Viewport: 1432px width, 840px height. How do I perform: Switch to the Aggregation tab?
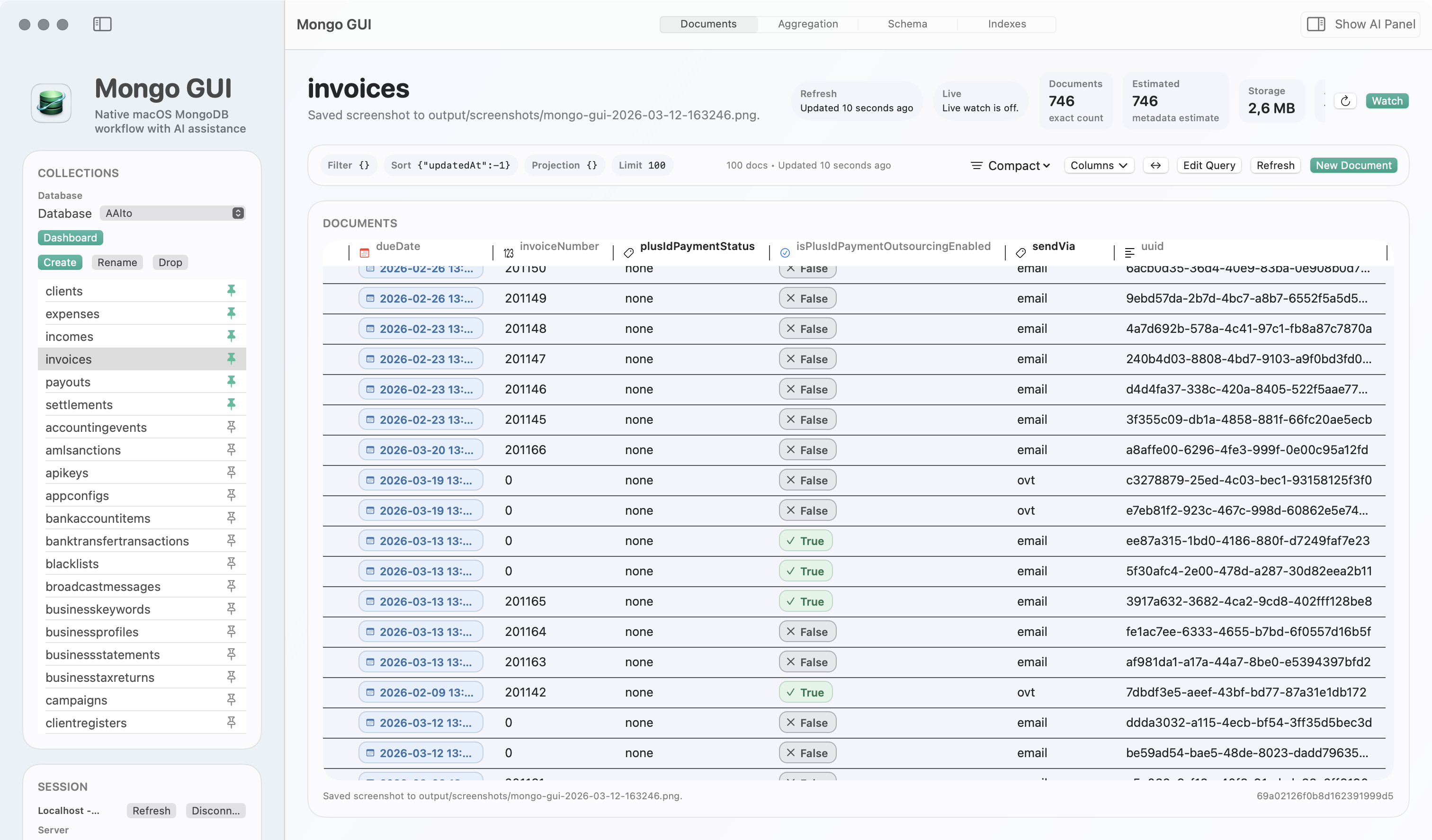(807, 24)
